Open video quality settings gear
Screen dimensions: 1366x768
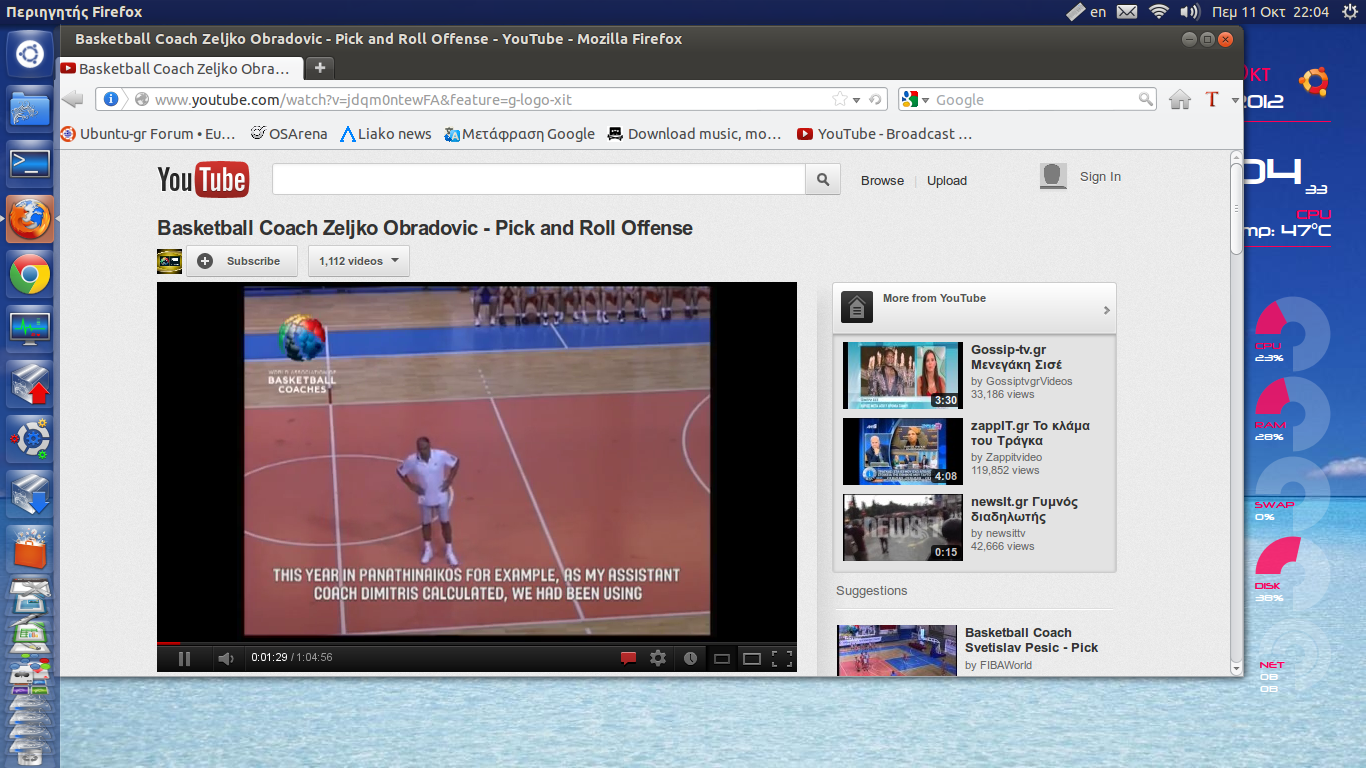[658, 658]
